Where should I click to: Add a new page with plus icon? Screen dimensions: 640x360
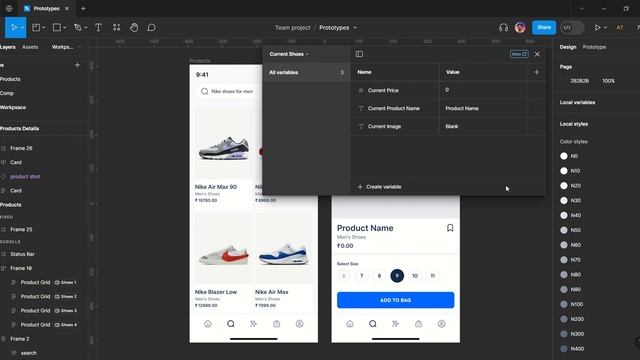(x=77, y=65)
